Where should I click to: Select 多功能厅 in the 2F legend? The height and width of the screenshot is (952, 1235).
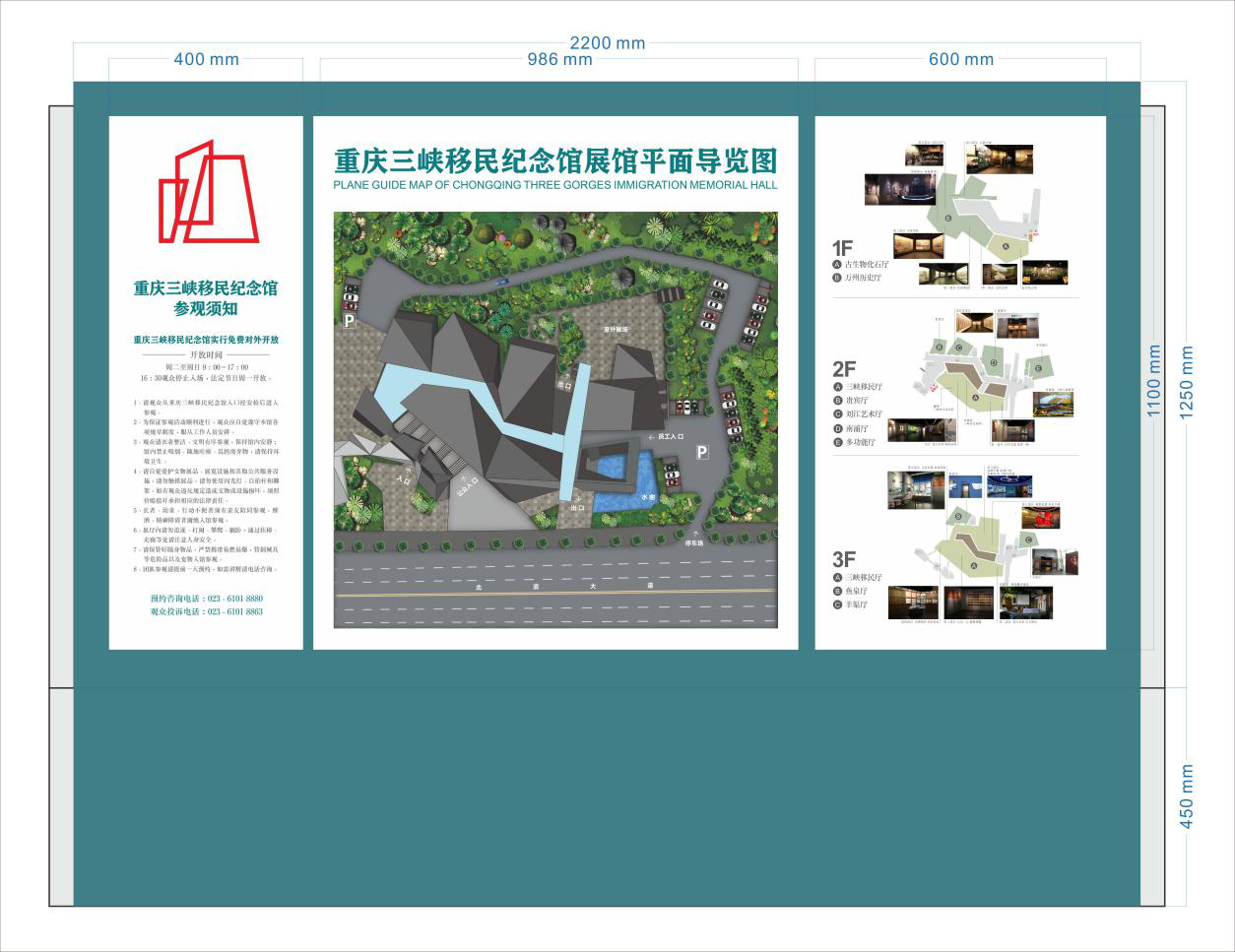860,443
